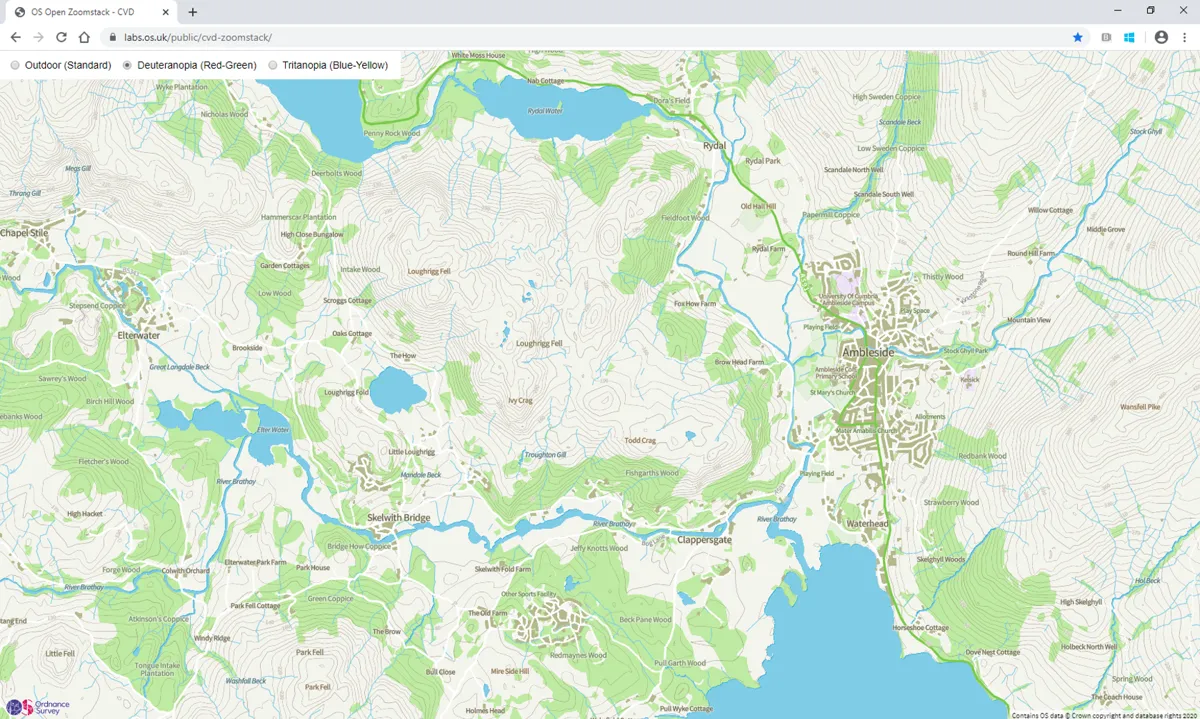Click inside the address bar
This screenshot has height=719, width=1200.
pos(300,37)
